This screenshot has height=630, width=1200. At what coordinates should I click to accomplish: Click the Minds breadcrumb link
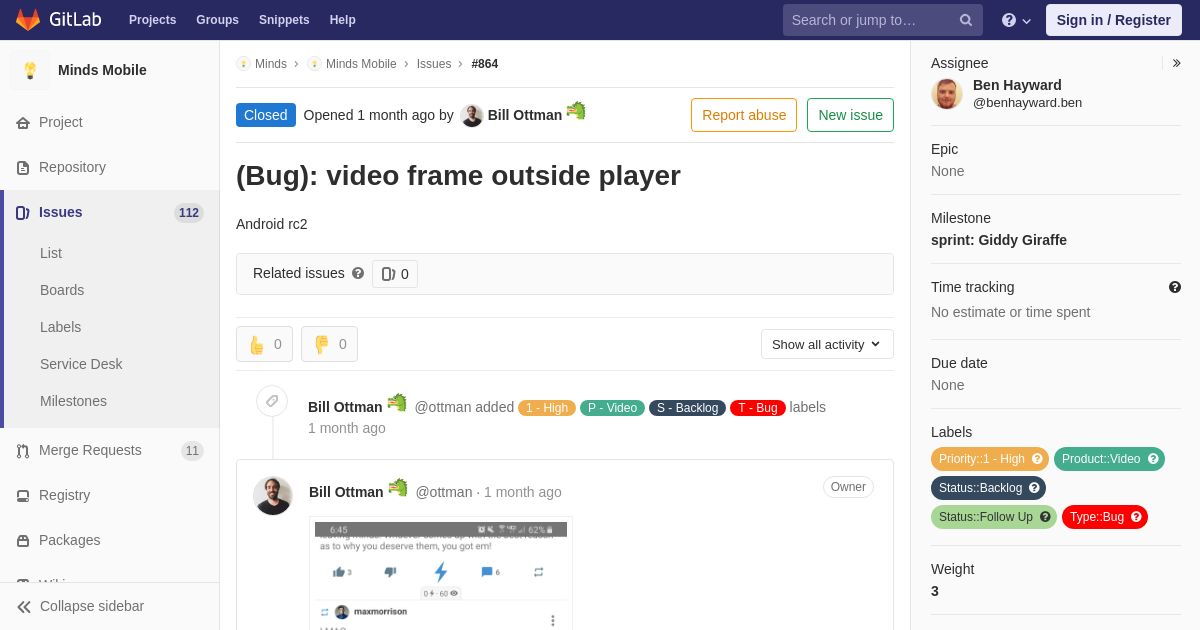coord(271,64)
